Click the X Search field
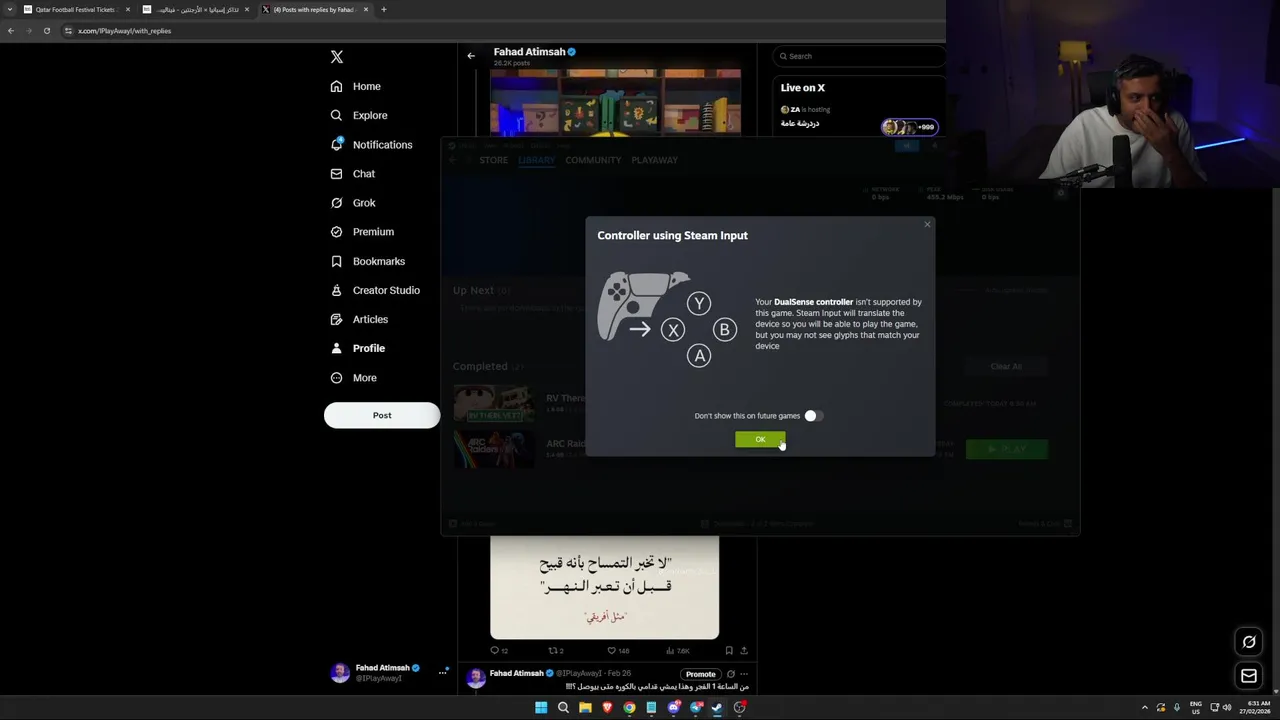The height and width of the screenshot is (720, 1280). pyautogui.click(x=860, y=56)
